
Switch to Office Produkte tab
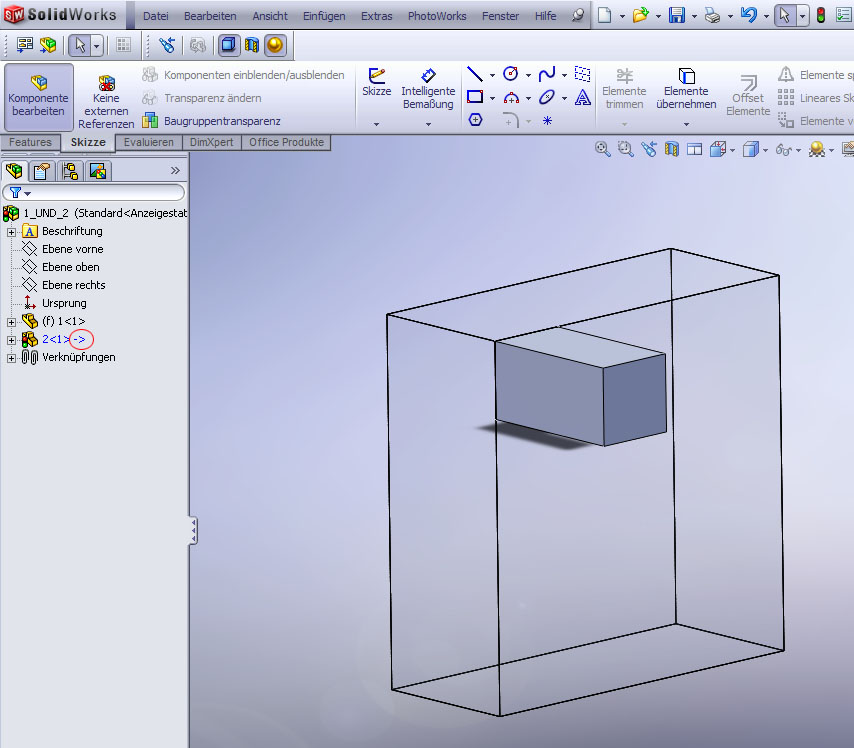(286, 142)
